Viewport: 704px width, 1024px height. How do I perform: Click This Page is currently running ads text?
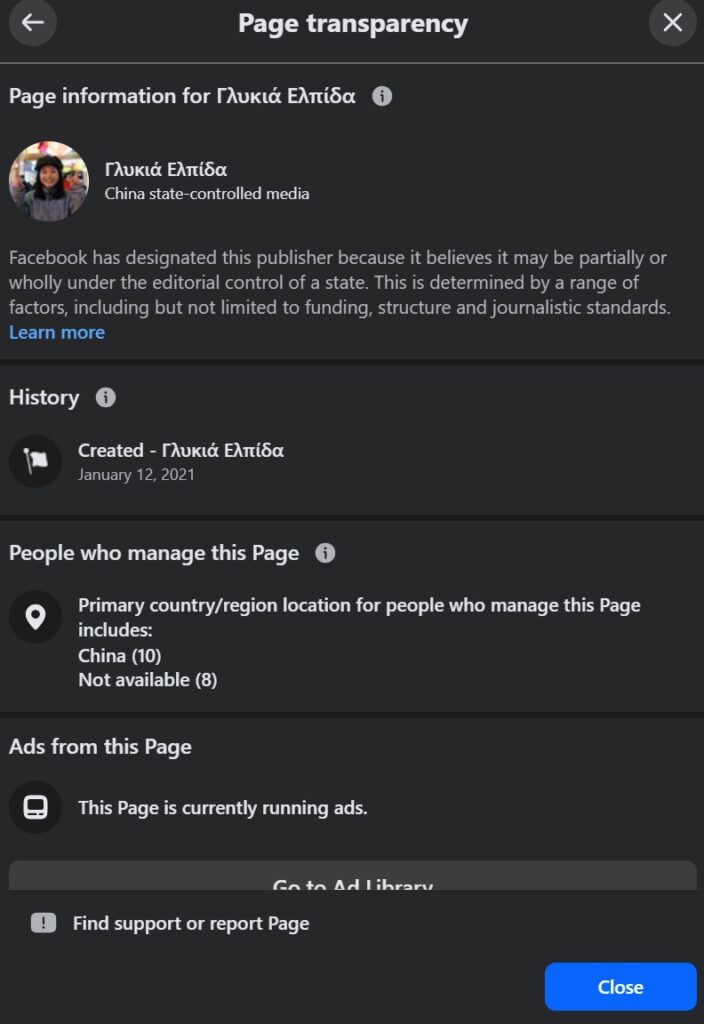click(x=223, y=807)
